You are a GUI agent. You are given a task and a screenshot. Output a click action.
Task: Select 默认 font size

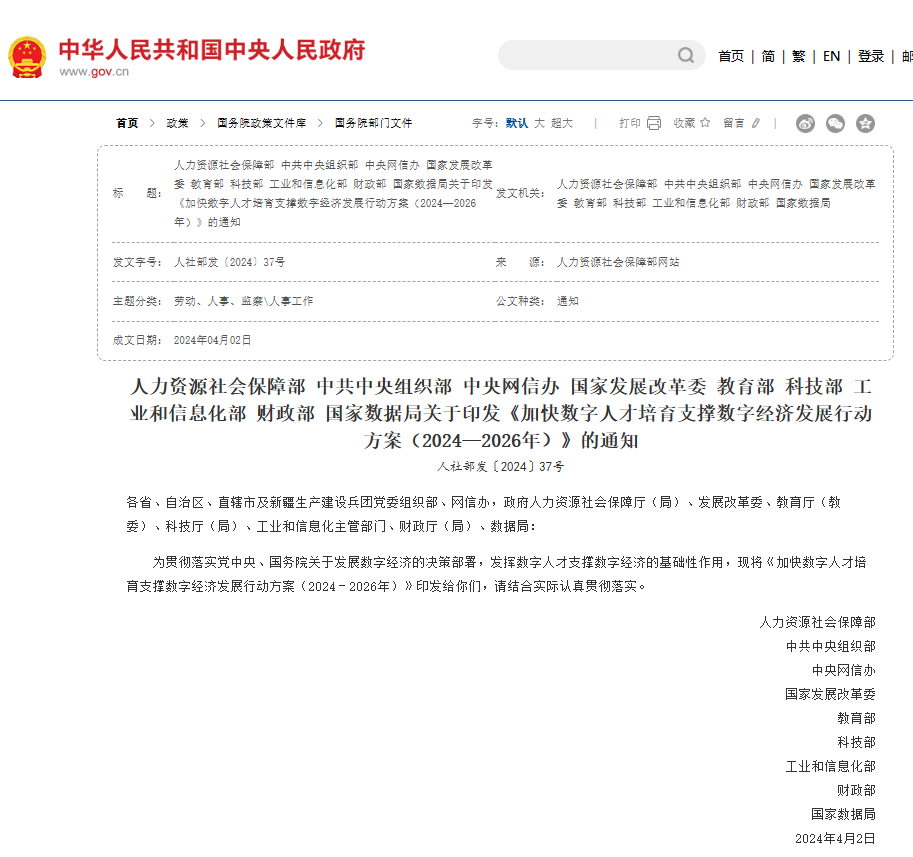pos(516,123)
